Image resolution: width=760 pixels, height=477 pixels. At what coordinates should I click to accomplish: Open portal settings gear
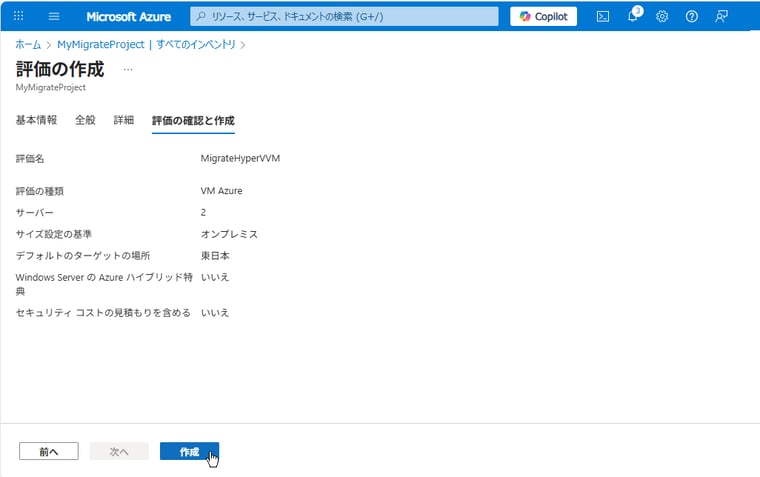pos(662,16)
